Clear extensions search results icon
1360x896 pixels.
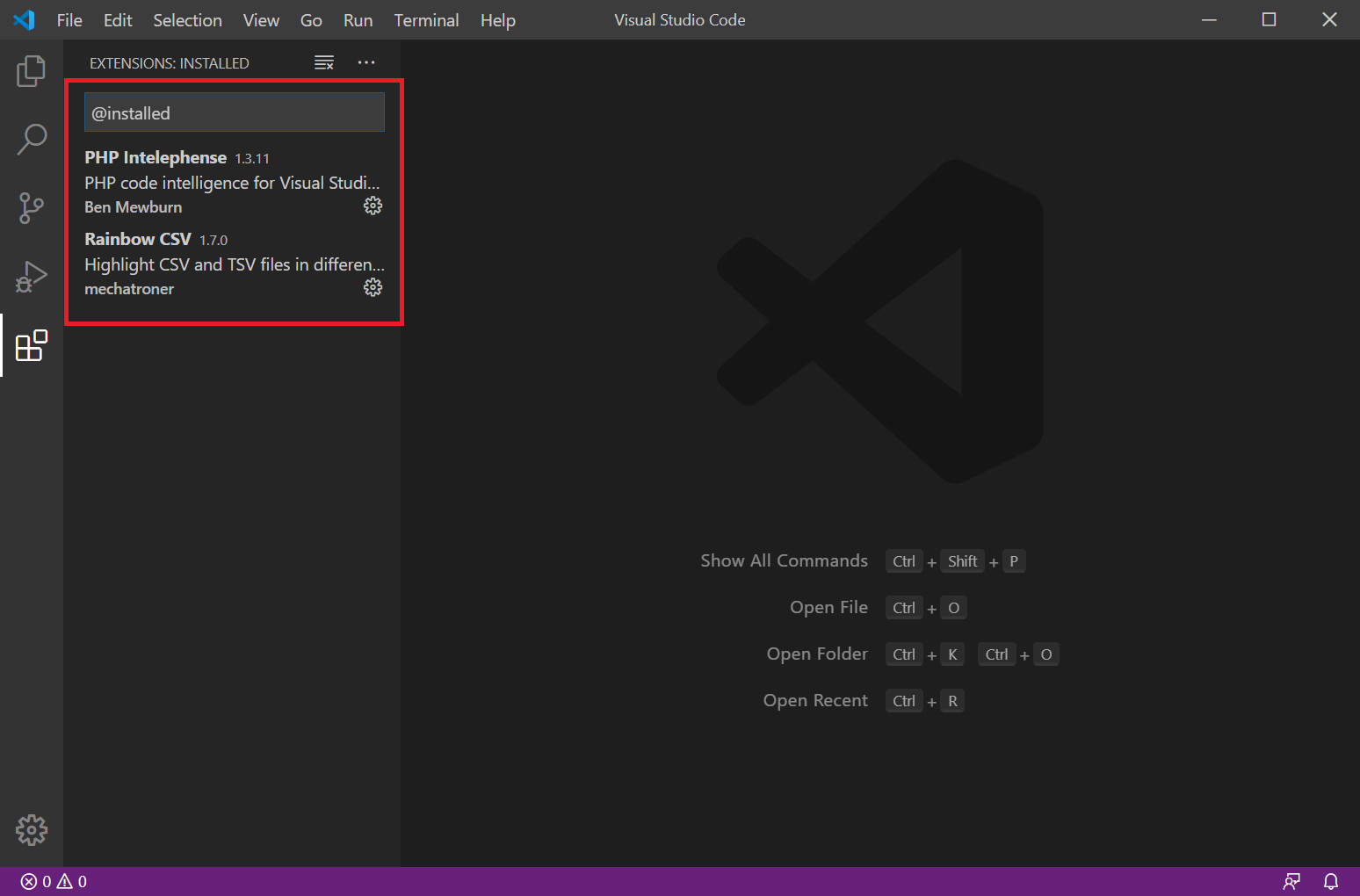pos(324,63)
